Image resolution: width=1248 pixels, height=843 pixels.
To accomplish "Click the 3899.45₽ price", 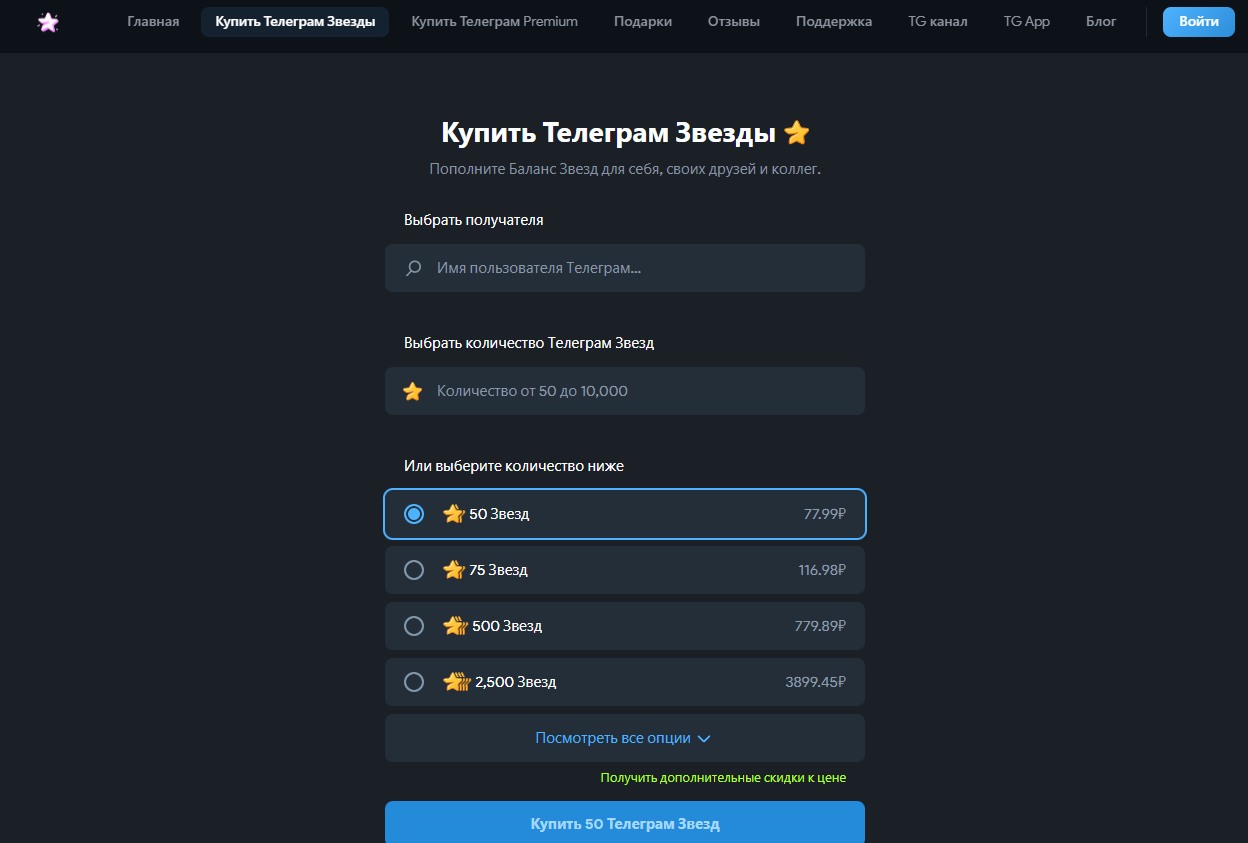I will pos(816,682).
